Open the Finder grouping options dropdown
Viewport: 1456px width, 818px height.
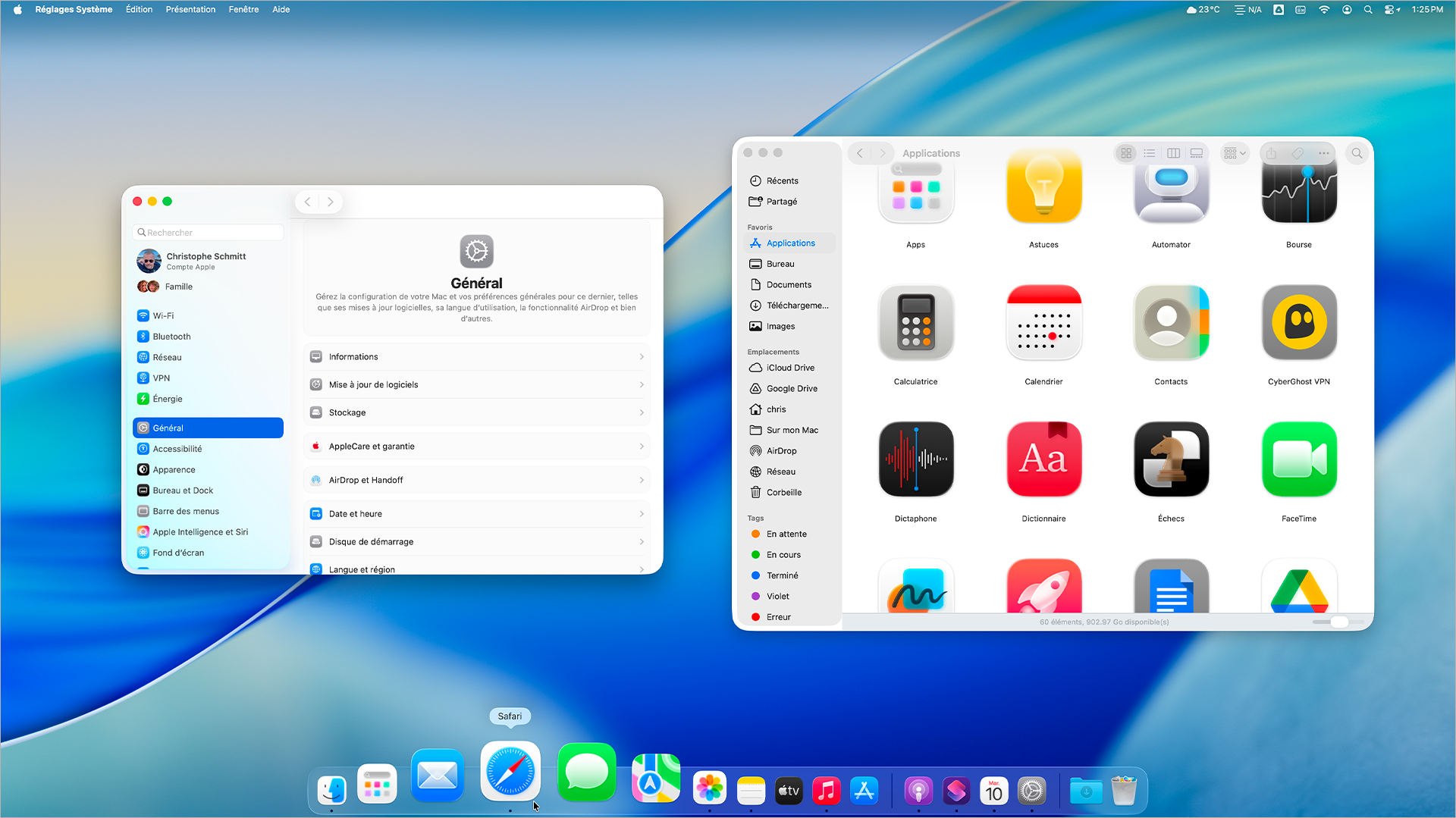[1235, 153]
